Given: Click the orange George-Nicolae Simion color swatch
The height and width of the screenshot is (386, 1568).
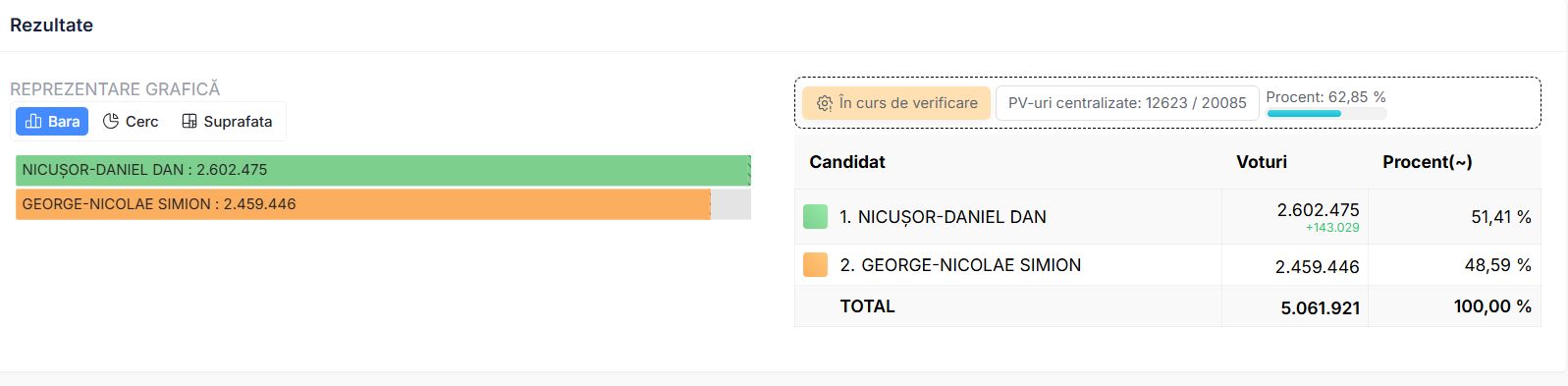Looking at the screenshot, I should pyautogui.click(x=815, y=265).
